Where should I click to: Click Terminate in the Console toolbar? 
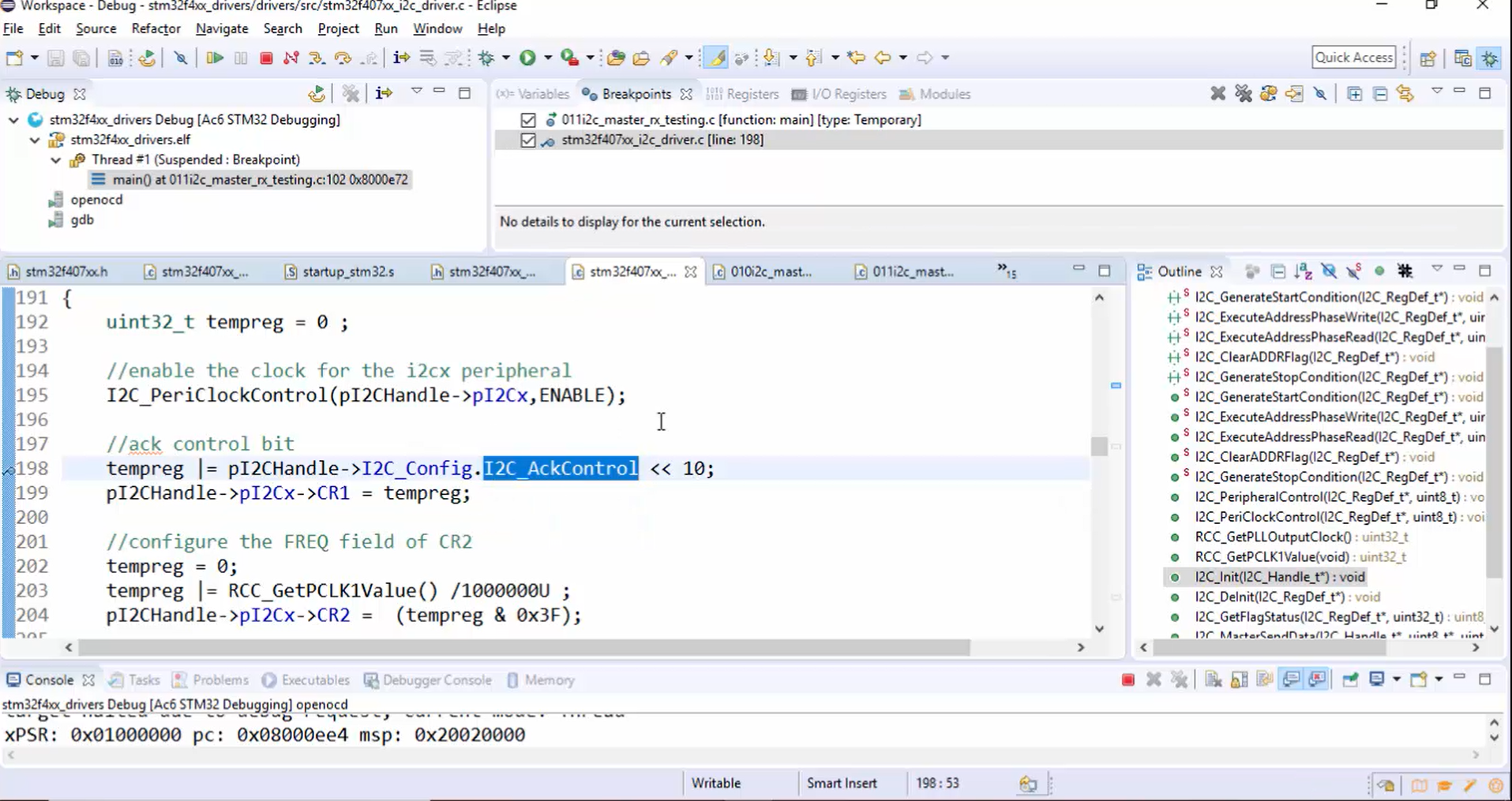1127,680
